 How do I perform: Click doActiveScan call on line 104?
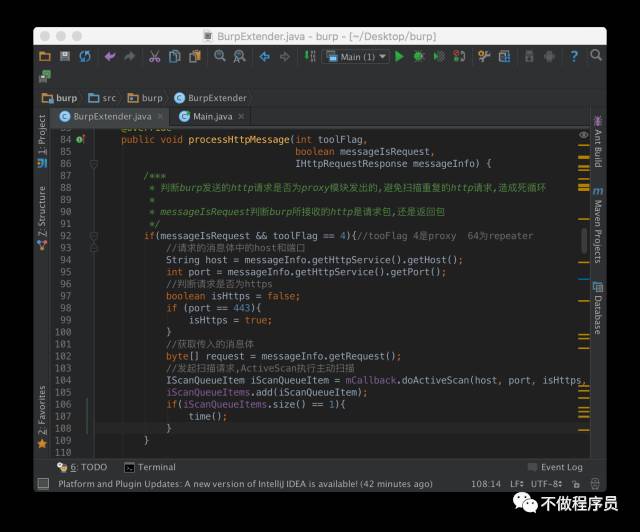[436, 381]
